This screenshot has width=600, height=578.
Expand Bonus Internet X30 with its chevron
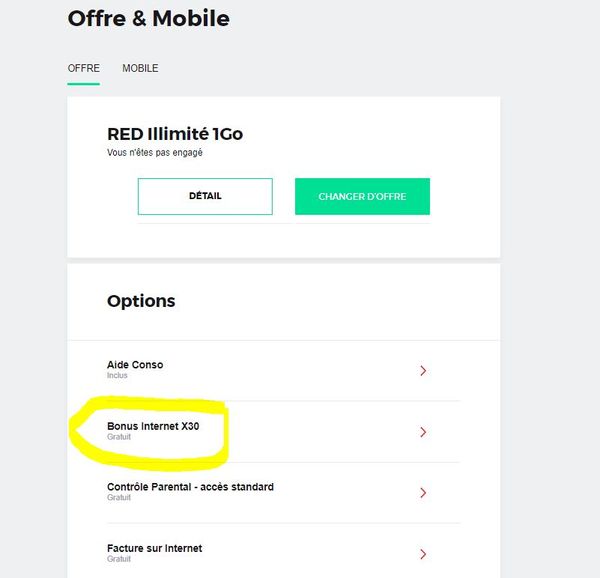click(x=423, y=432)
